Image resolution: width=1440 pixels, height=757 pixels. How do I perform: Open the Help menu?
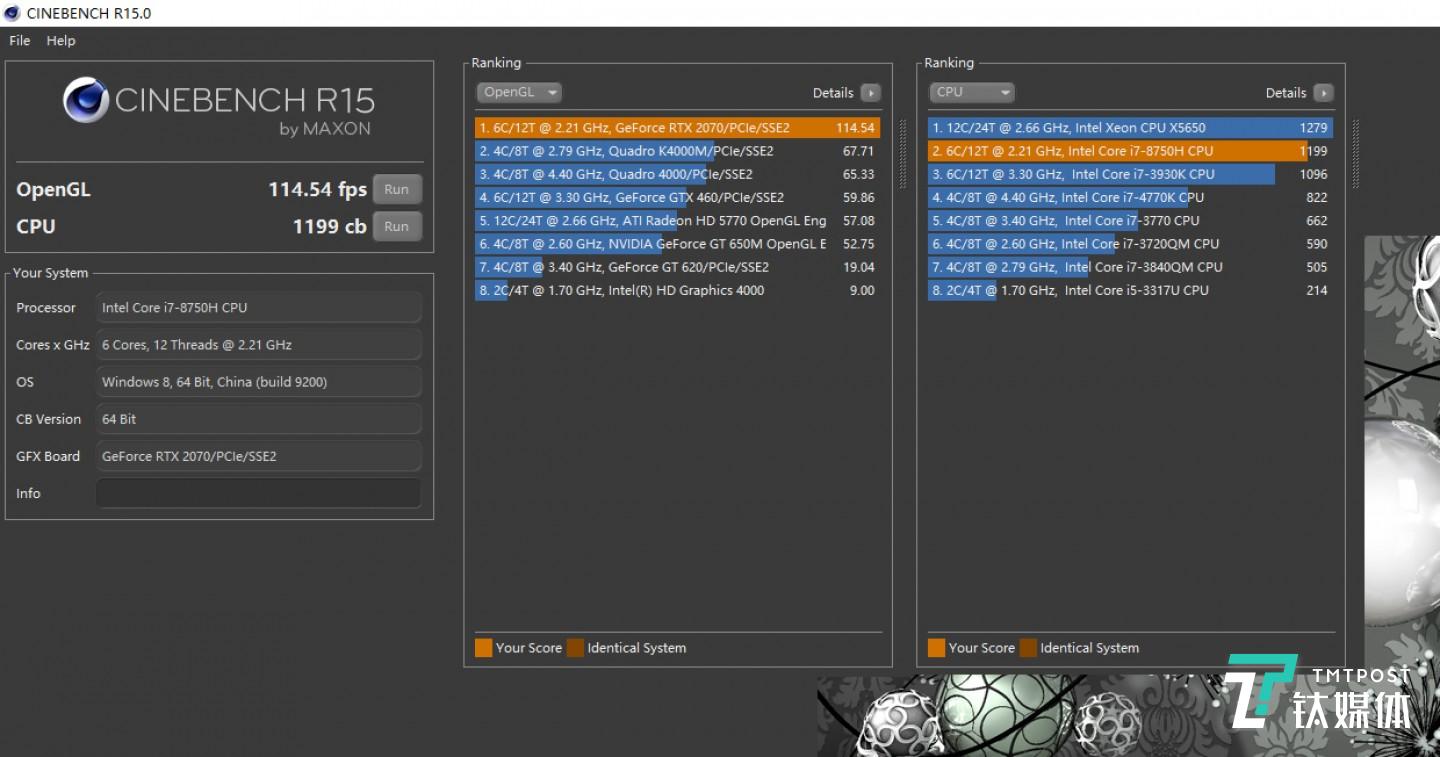point(61,41)
